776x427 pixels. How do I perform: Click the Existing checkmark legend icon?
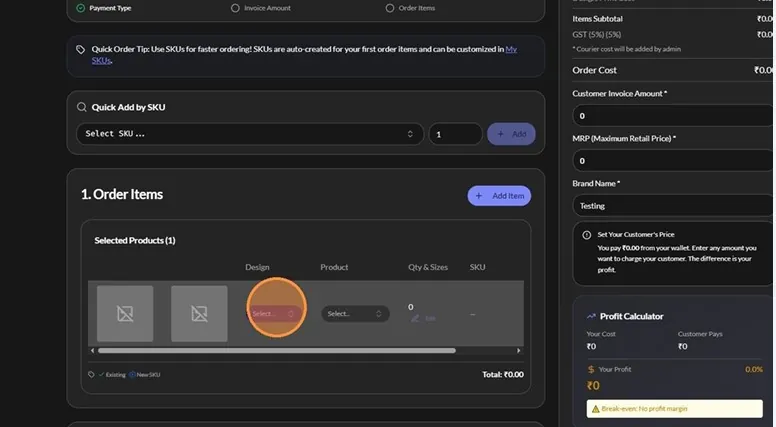click(101, 375)
